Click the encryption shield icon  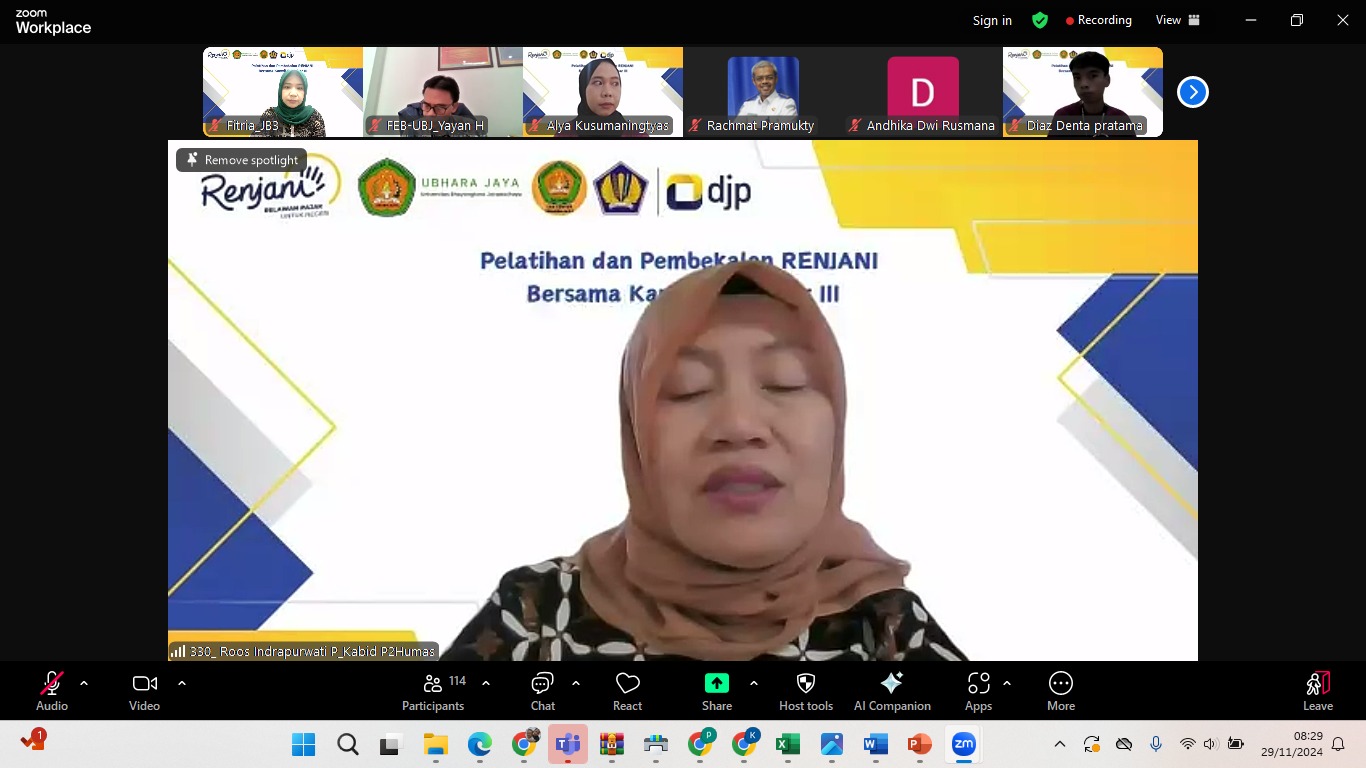click(1040, 20)
